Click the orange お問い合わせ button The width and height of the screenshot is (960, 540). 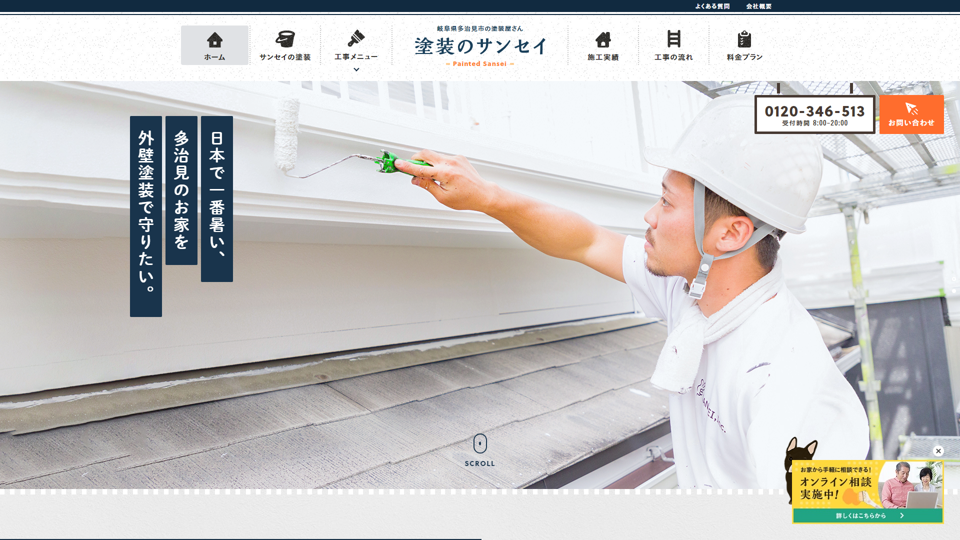[911, 115]
